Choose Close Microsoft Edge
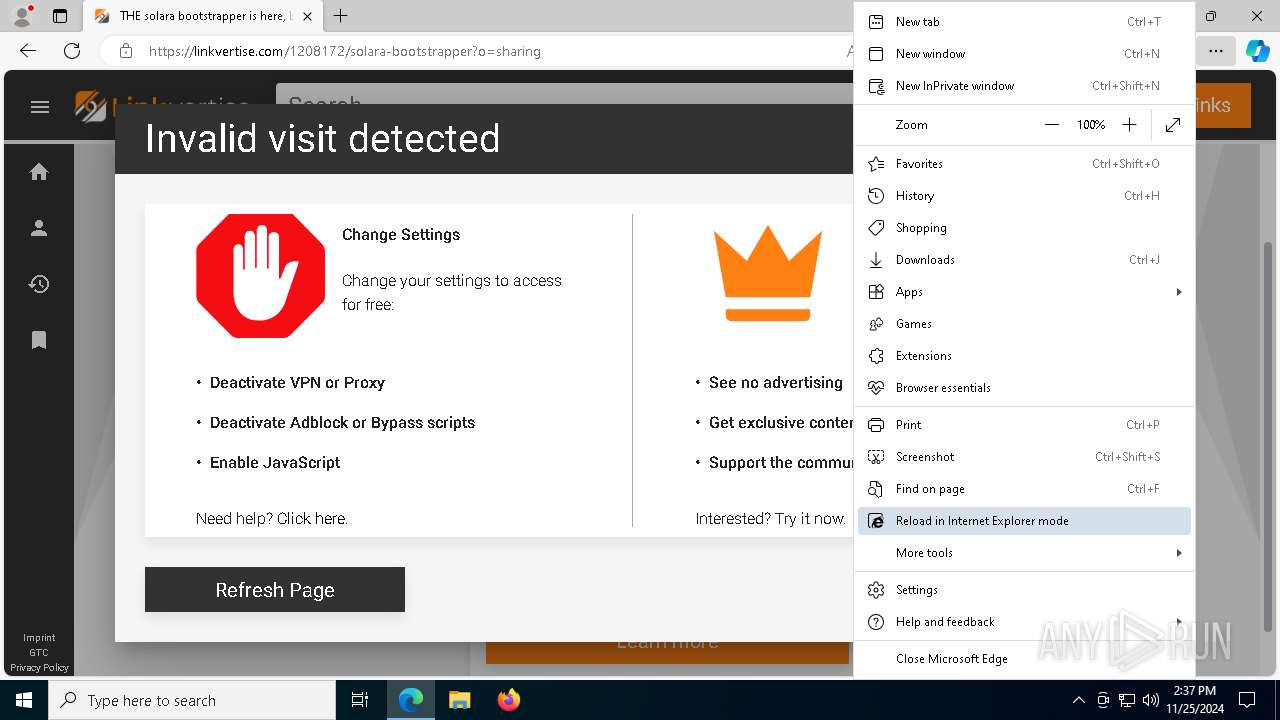 1024,659
